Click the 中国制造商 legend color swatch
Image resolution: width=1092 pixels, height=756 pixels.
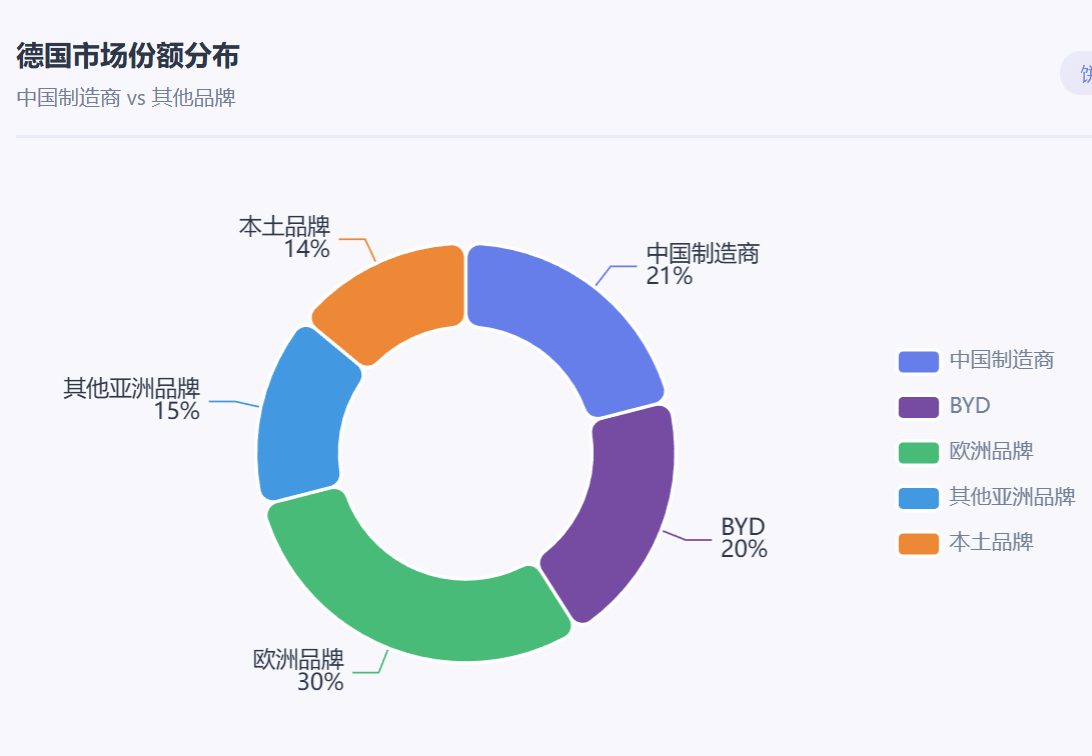coord(918,361)
